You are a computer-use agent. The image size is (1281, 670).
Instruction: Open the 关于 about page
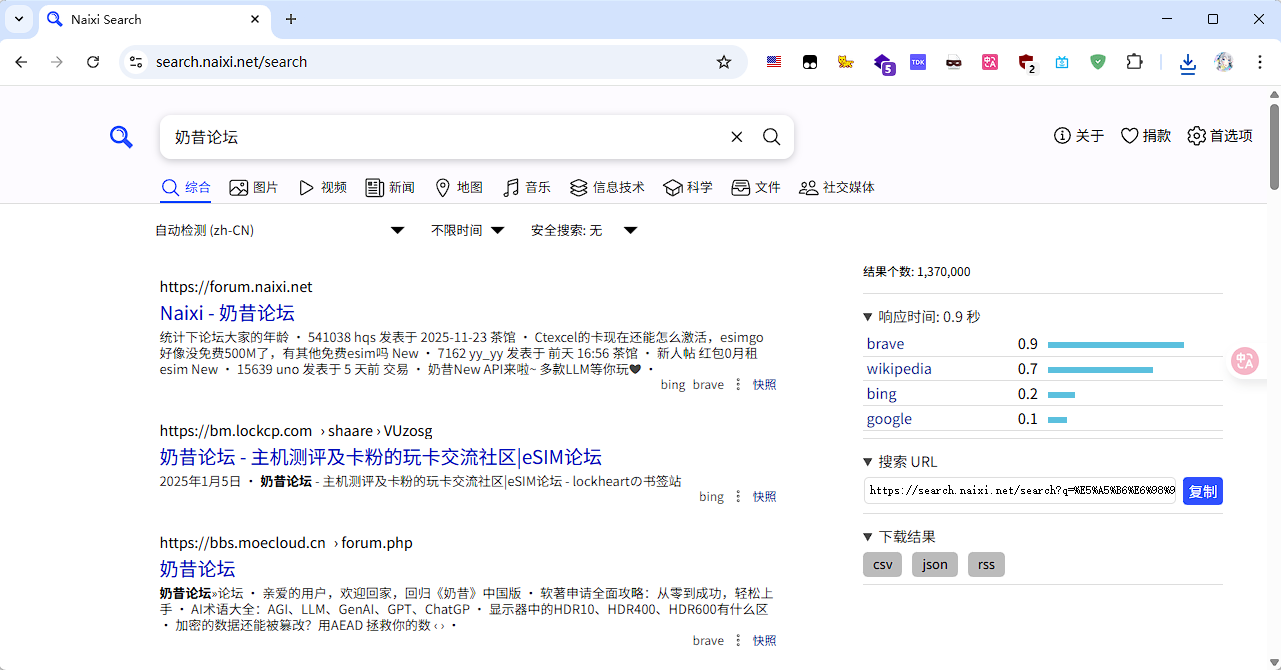(1079, 136)
